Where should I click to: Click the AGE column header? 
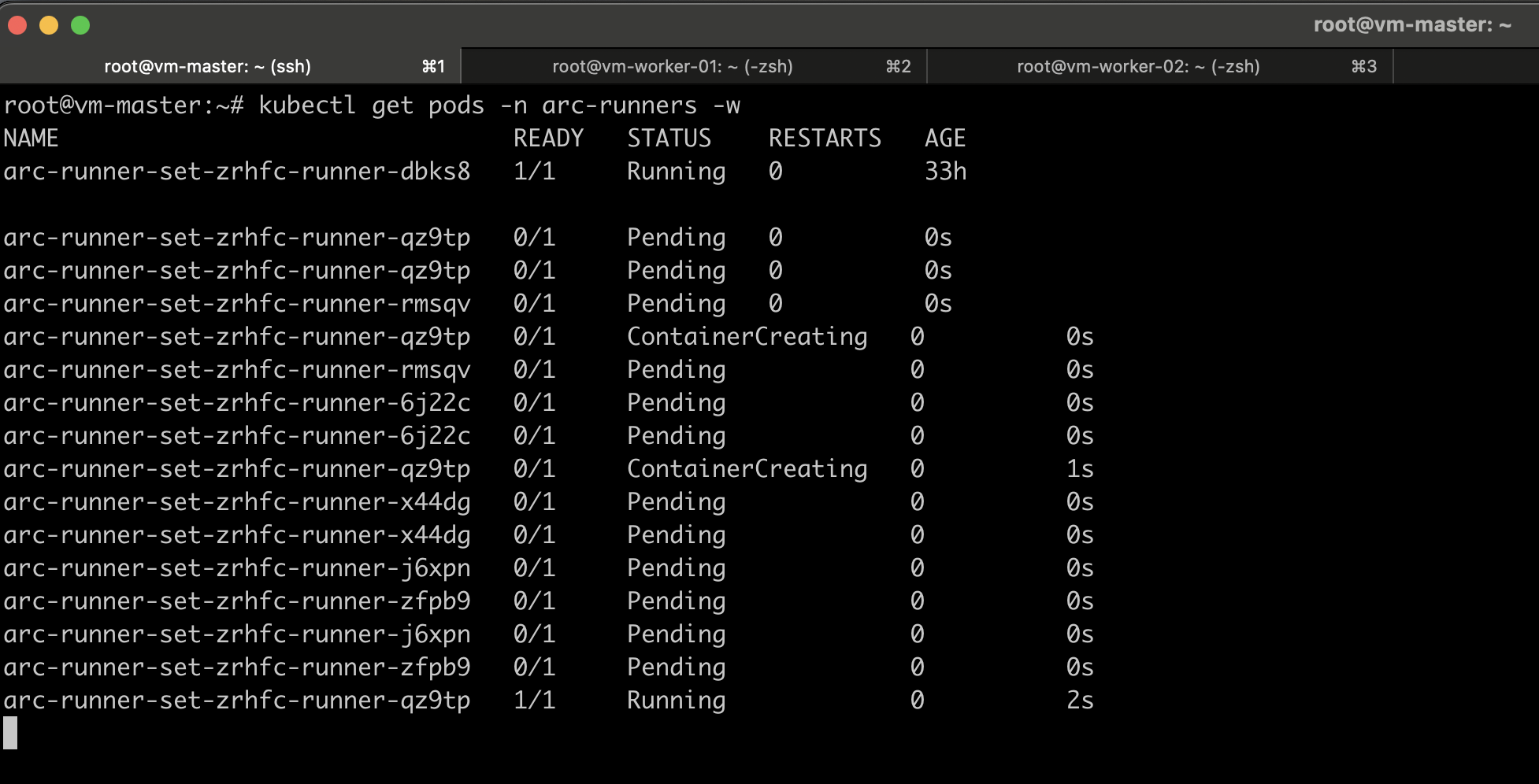pyautogui.click(x=945, y=138)
